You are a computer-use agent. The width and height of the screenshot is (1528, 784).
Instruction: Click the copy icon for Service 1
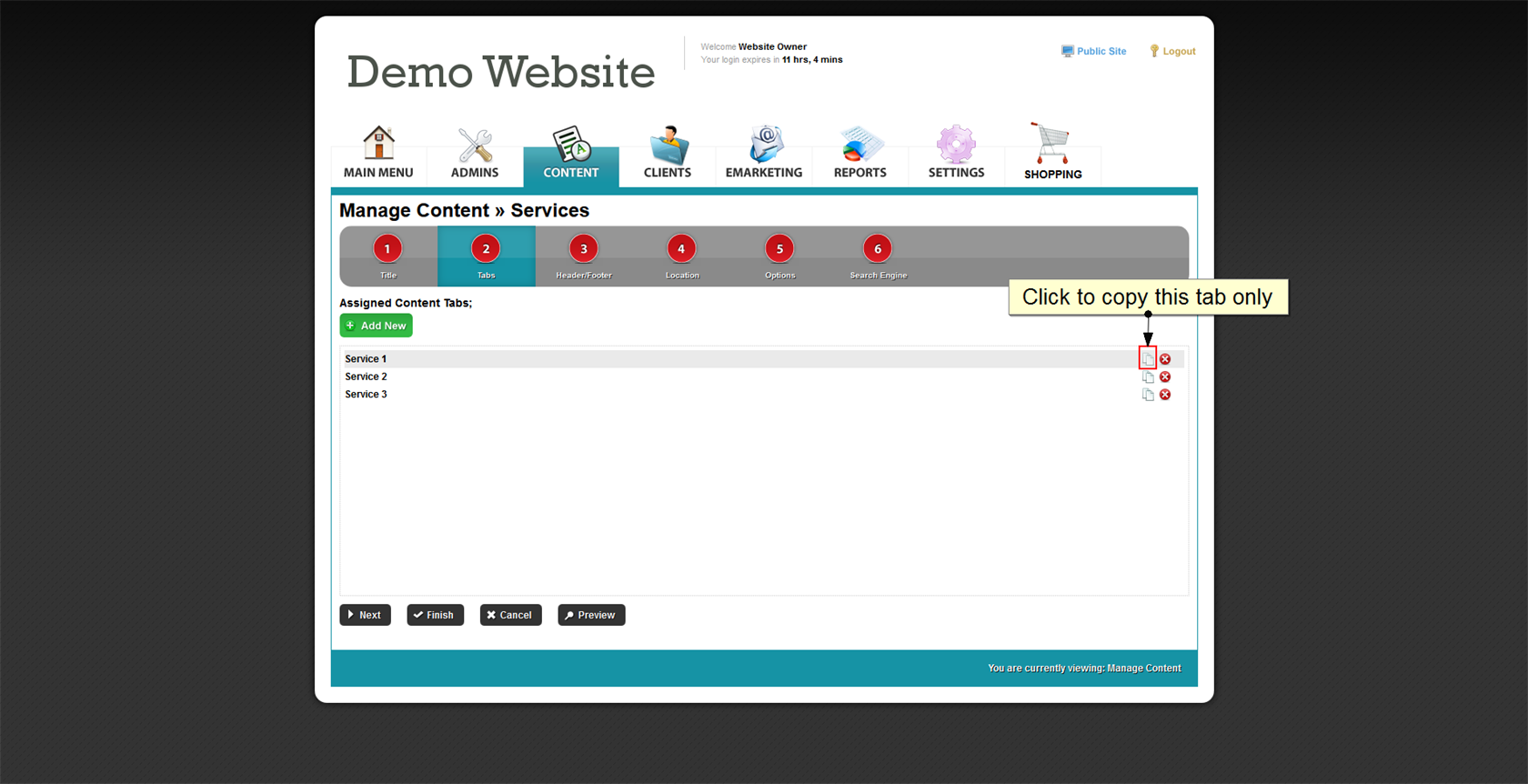[x=1148, y=359]
